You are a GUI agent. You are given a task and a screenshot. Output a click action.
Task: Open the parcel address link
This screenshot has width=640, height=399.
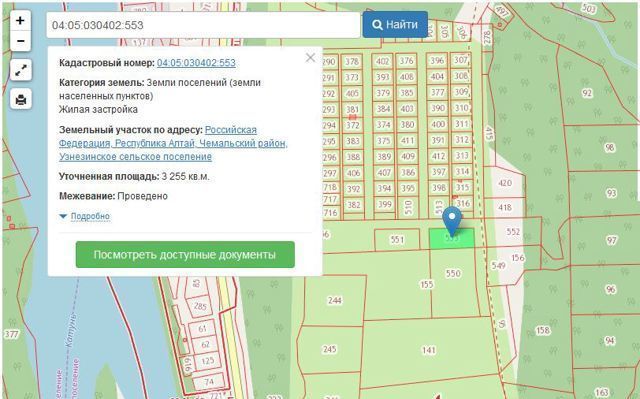pyautogui.click(x=173, y=143)
